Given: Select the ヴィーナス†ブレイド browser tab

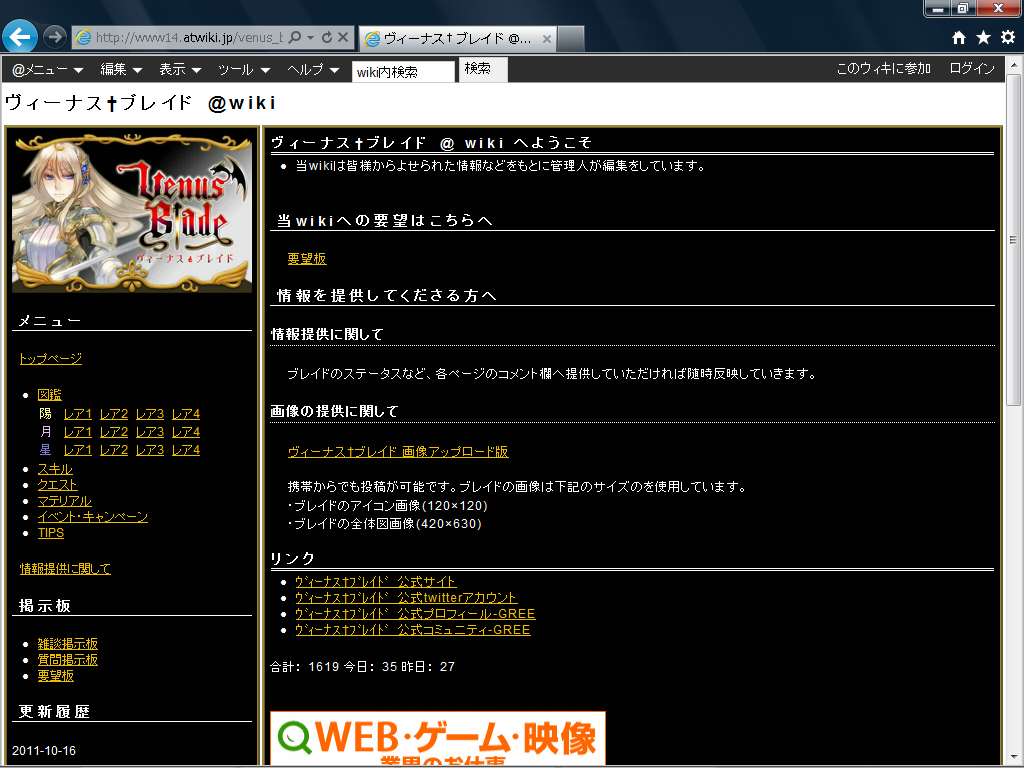Looking at the screenshot, I should 457,39.
